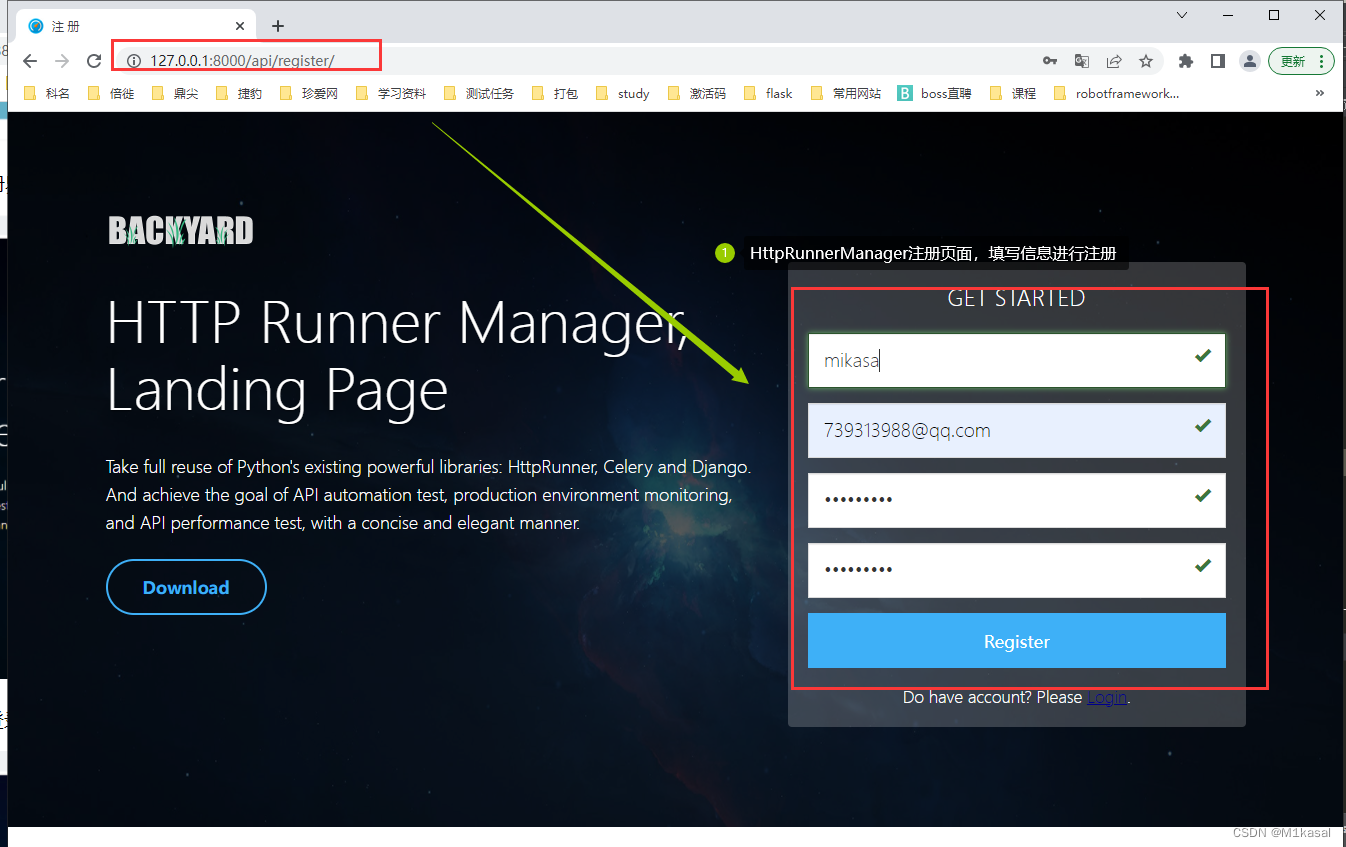Open the robotframework bookmark folder
The height and width of the screenshot is (847, 1346).
point(1117,93)
